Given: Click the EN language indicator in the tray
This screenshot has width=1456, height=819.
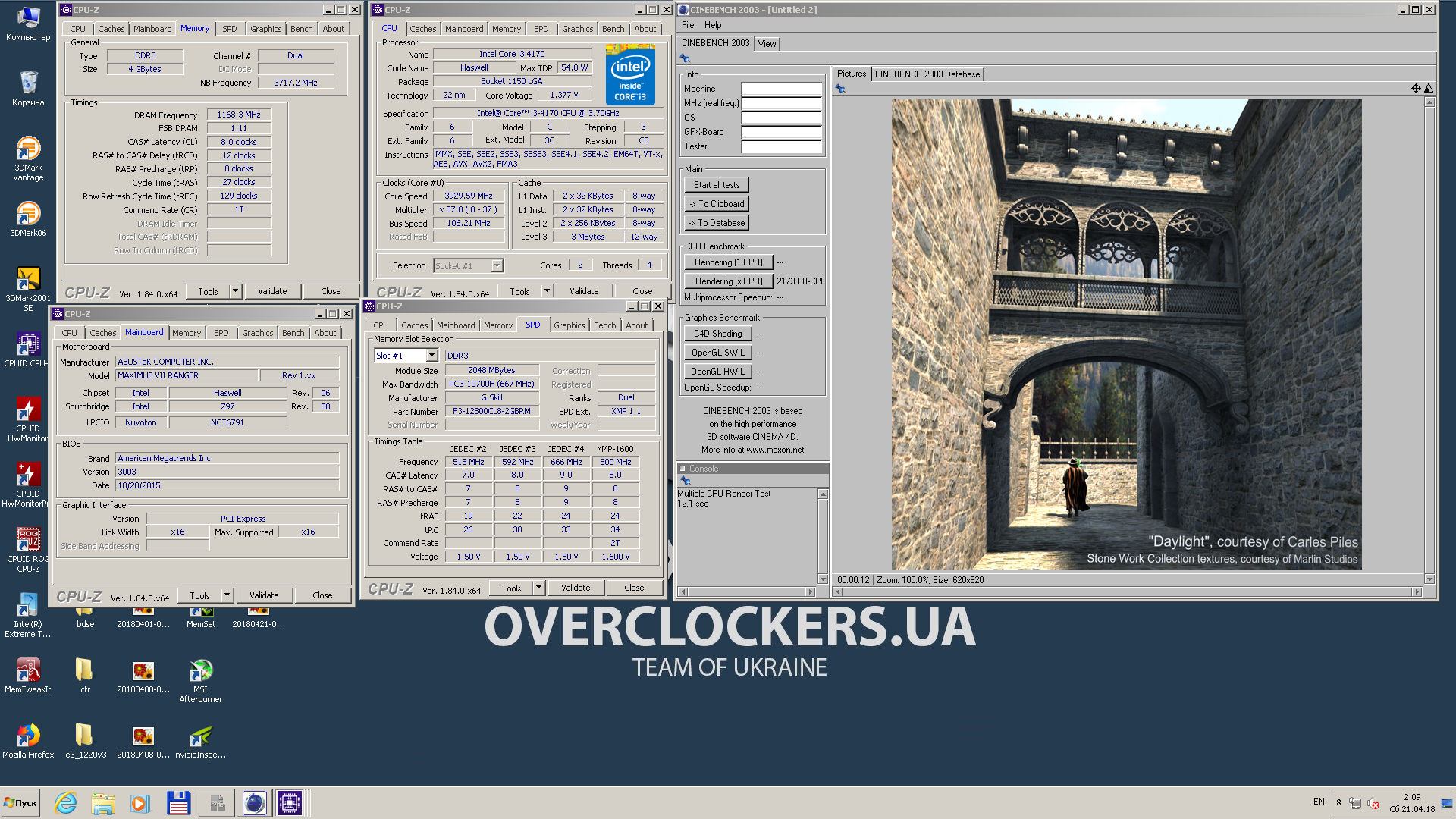Looking at the screenshot, I should [1319, 802].
